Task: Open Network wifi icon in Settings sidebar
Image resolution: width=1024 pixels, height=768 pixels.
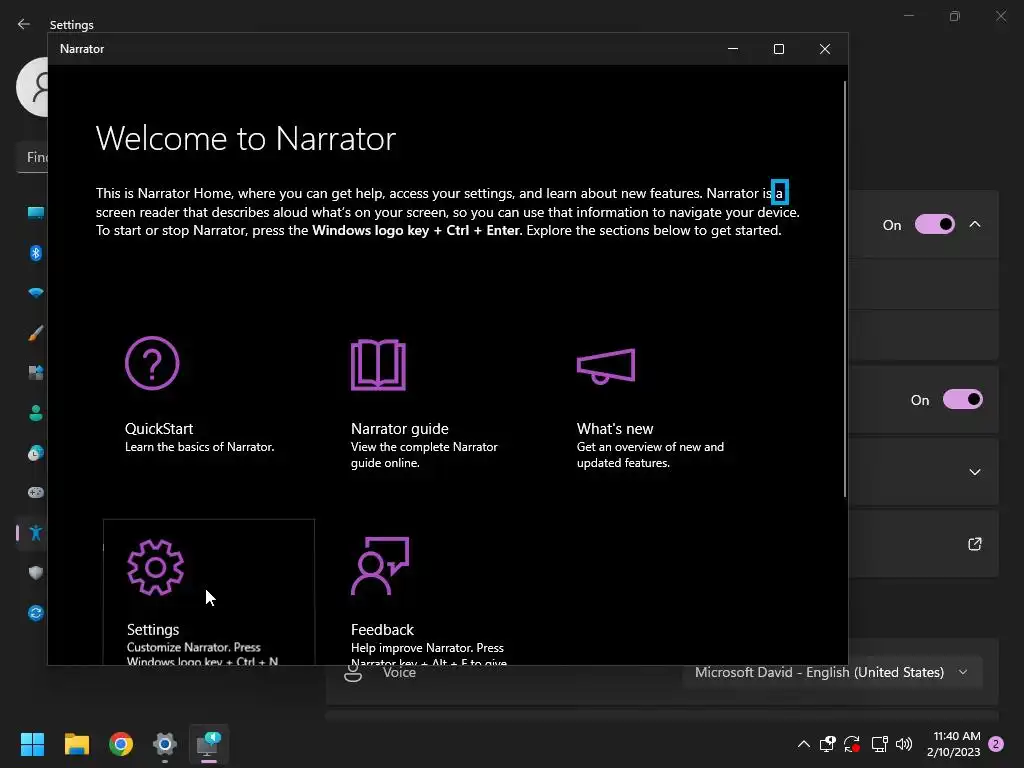Action: 35,293
